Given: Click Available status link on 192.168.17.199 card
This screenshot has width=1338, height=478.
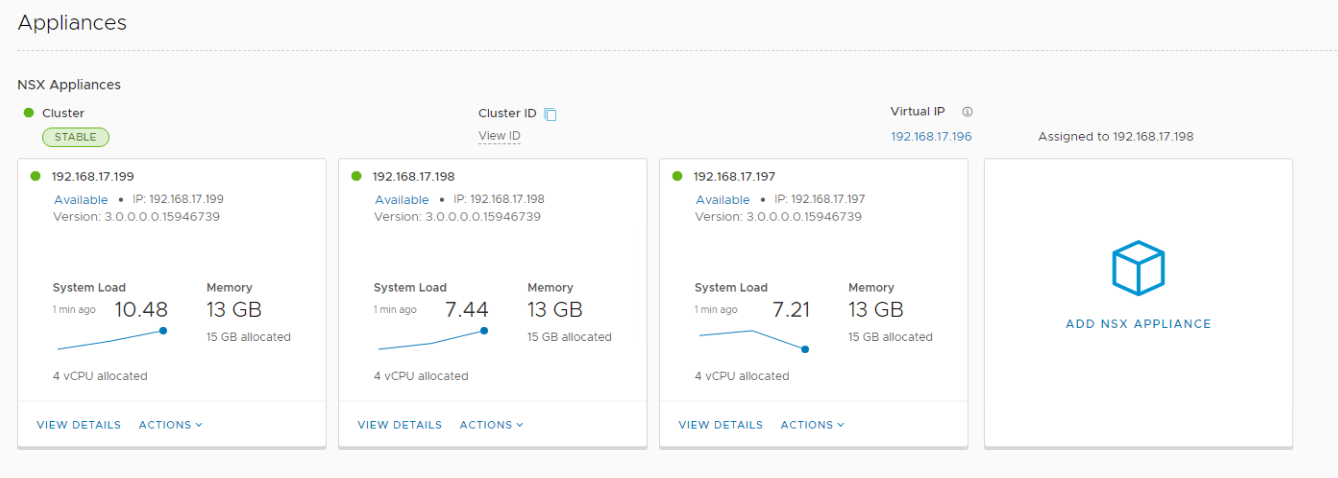Looking at the screenshot, I should click(81, 200).
